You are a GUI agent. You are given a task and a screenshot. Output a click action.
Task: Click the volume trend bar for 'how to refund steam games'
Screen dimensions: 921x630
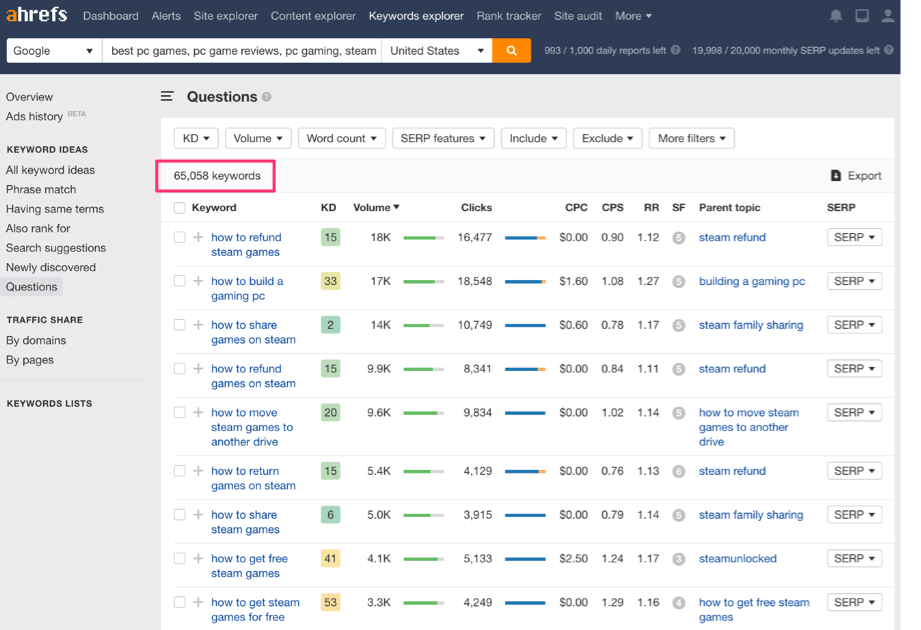click(423, 238)
